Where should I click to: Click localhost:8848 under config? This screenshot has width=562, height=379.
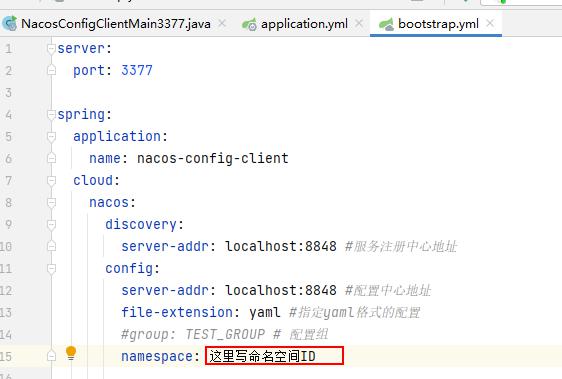281,290
